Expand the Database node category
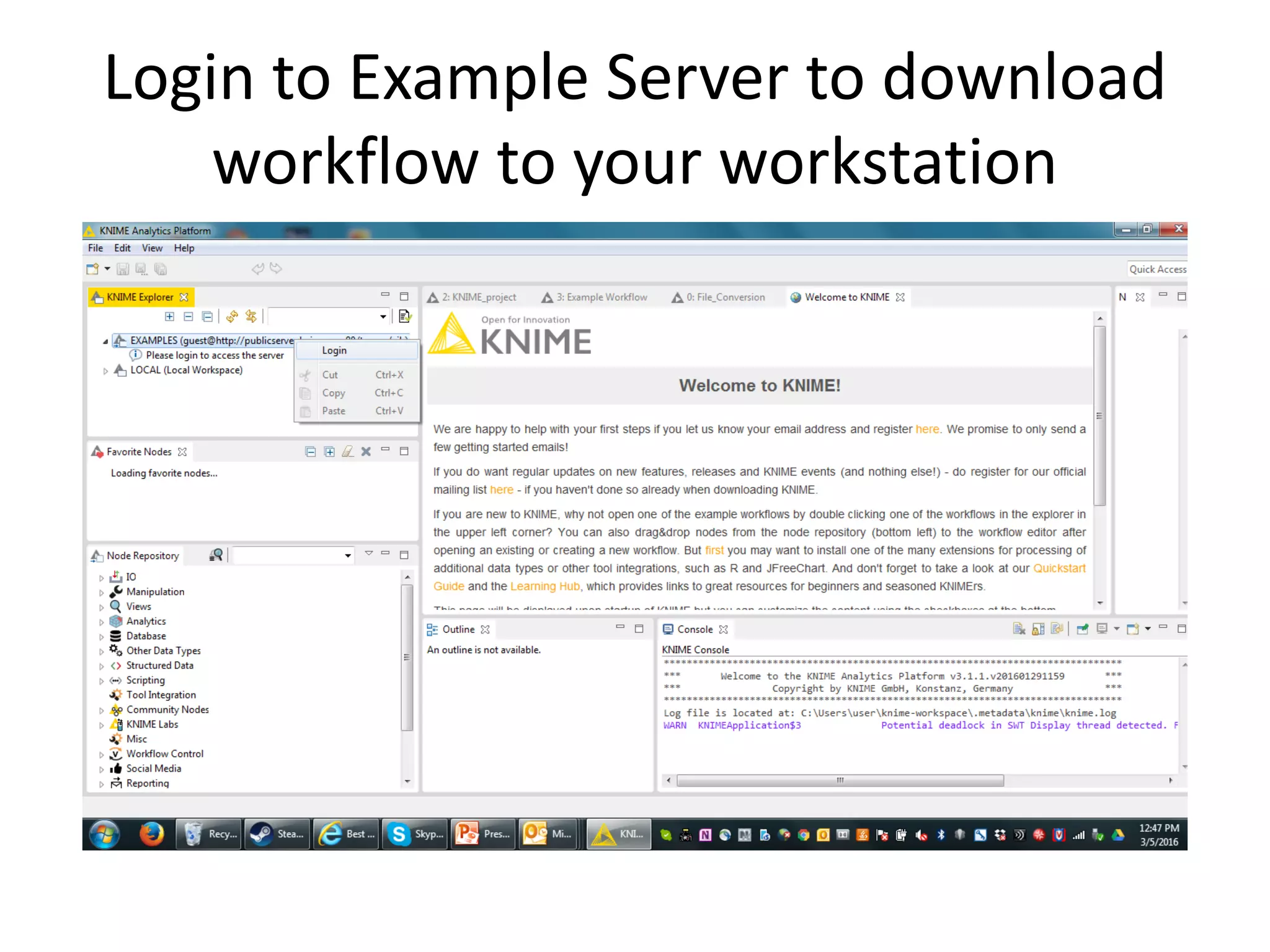This screenshot has width=1270, height=952. 102,637
